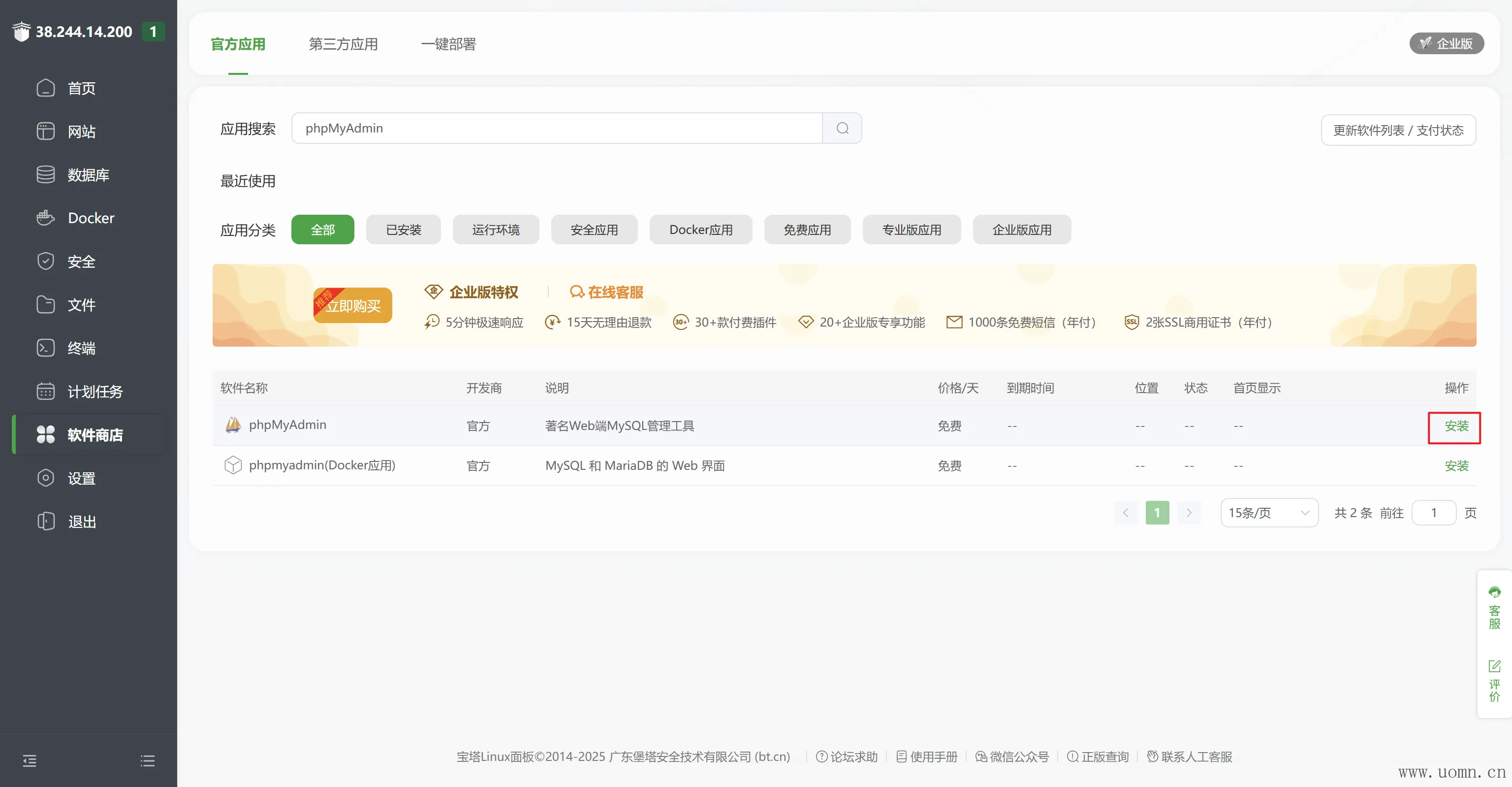The height and width of the screenshot is (787, 1512).
Task: Expand the 15条/页 page size dropdown
Action: click(x=1268, y=513)
